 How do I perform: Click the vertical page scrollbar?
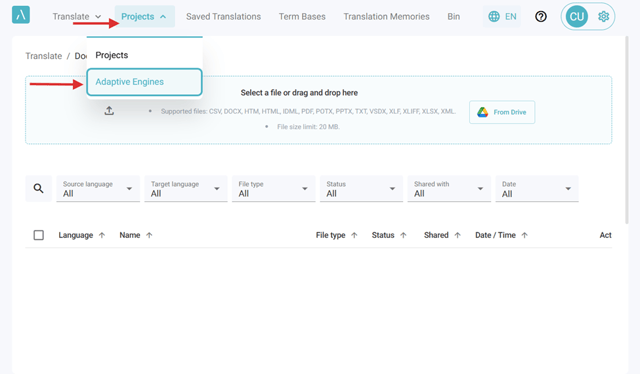pos(627,130)
